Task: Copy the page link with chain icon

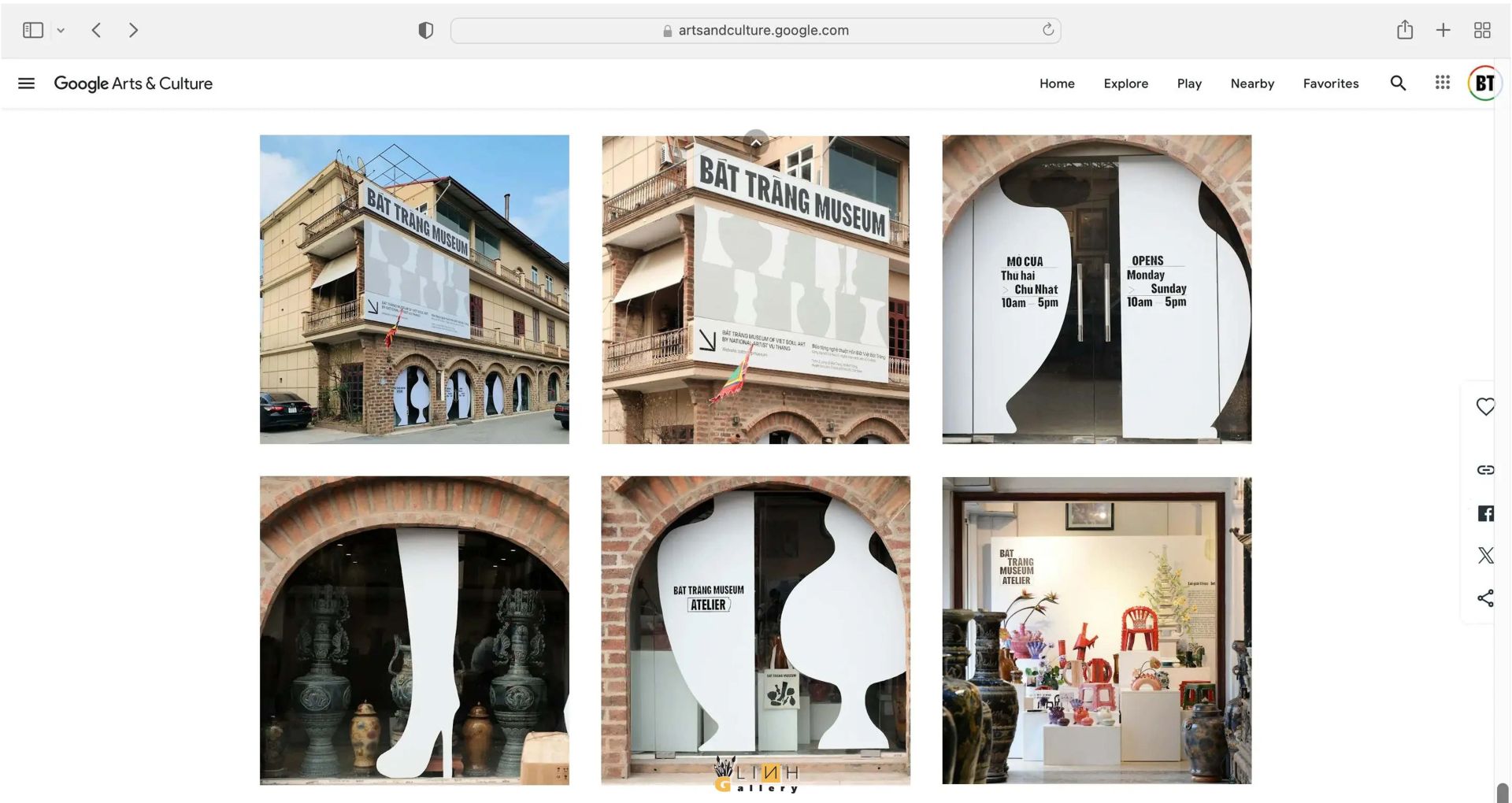Action: click(1485, 470)
